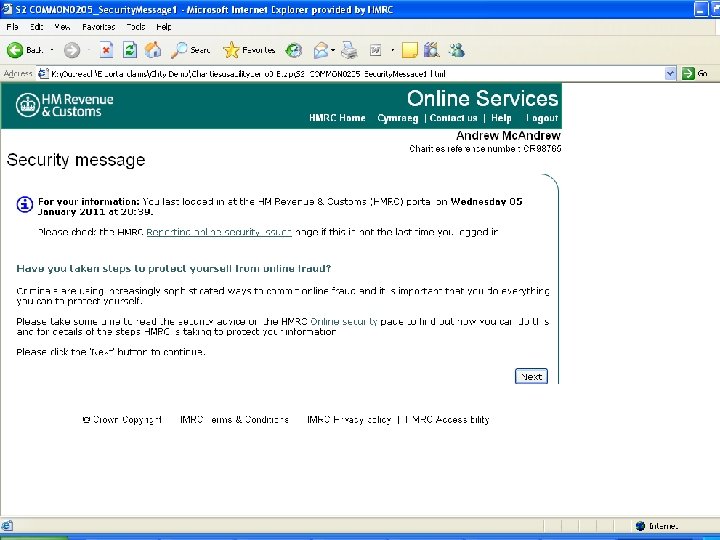Viewport: 720px width, 540px height.
Task: Print the page with printer icon
Action: pos(349,50)
